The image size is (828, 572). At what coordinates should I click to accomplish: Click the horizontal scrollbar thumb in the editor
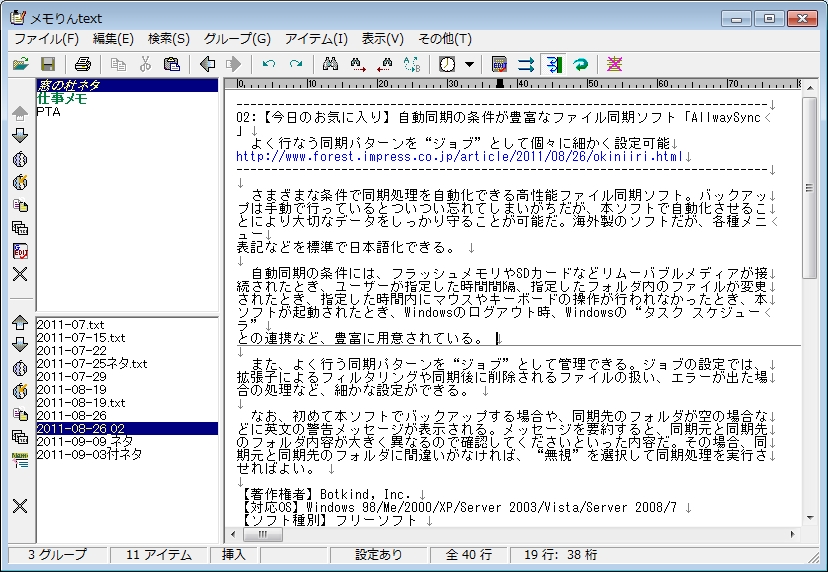[262, 535]
